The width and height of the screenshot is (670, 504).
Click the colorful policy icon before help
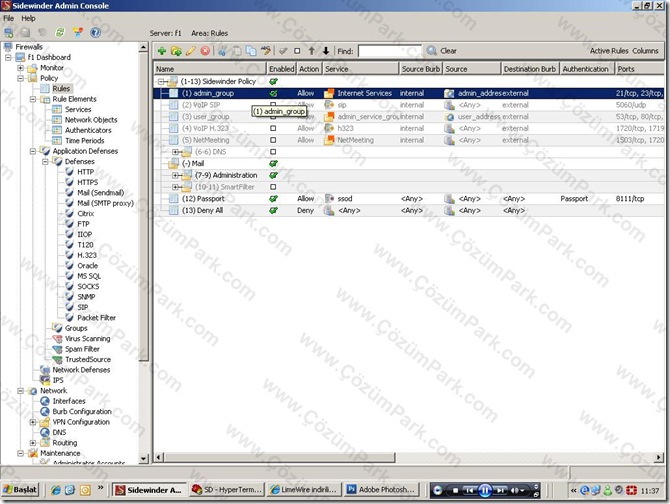tap(78, 32)
